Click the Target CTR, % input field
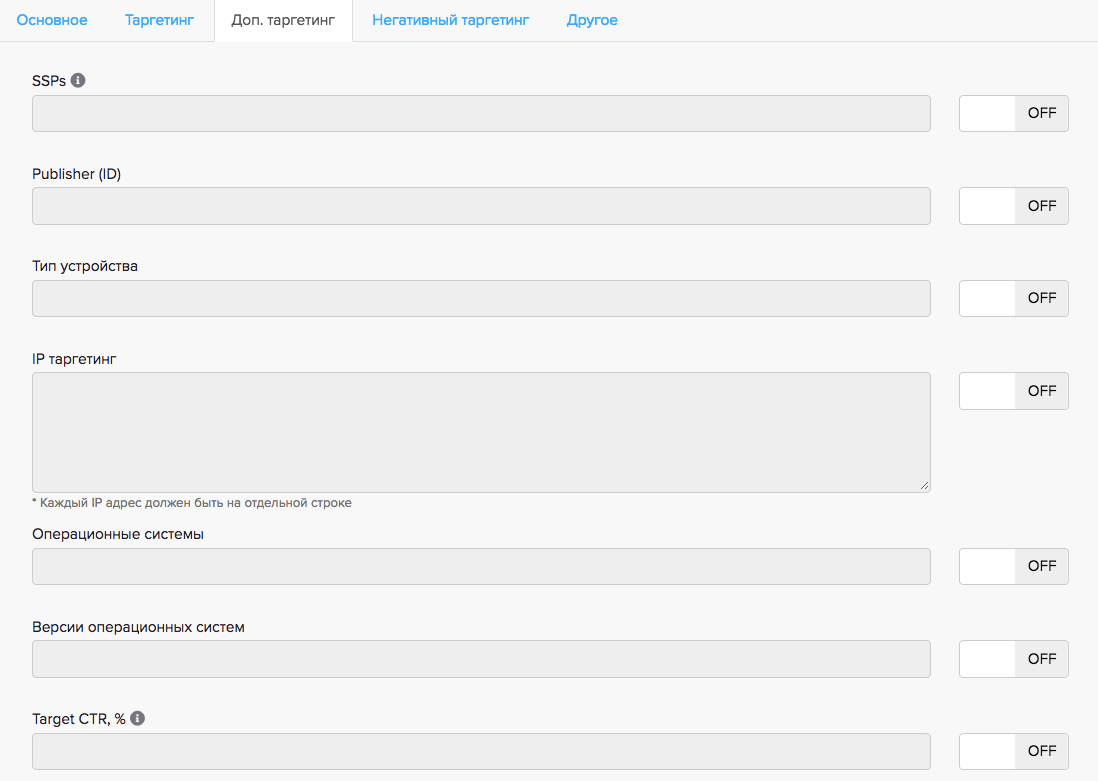 pyautogui.click(x=481, y=751)
